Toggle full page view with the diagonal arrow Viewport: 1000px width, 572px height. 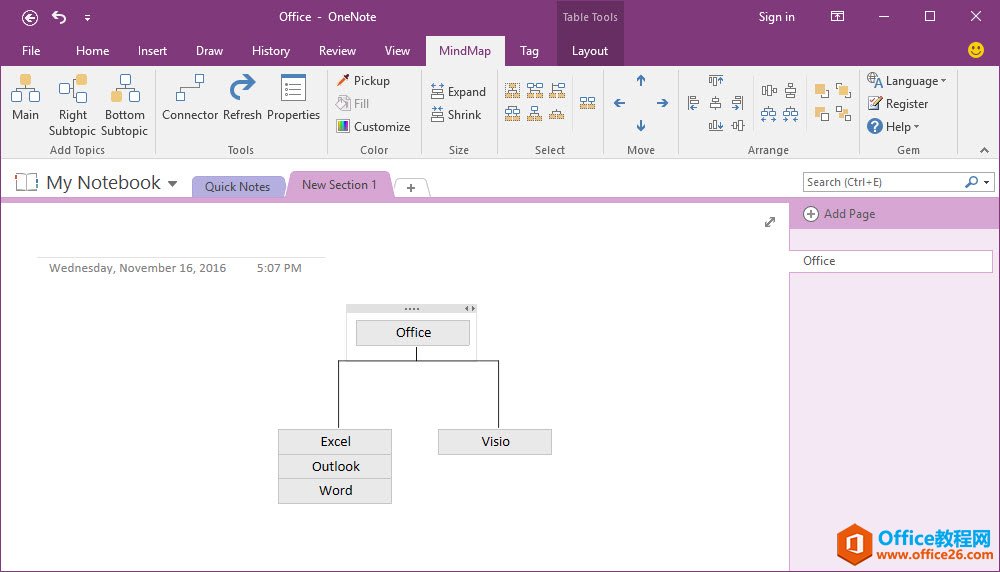[770, 222]
